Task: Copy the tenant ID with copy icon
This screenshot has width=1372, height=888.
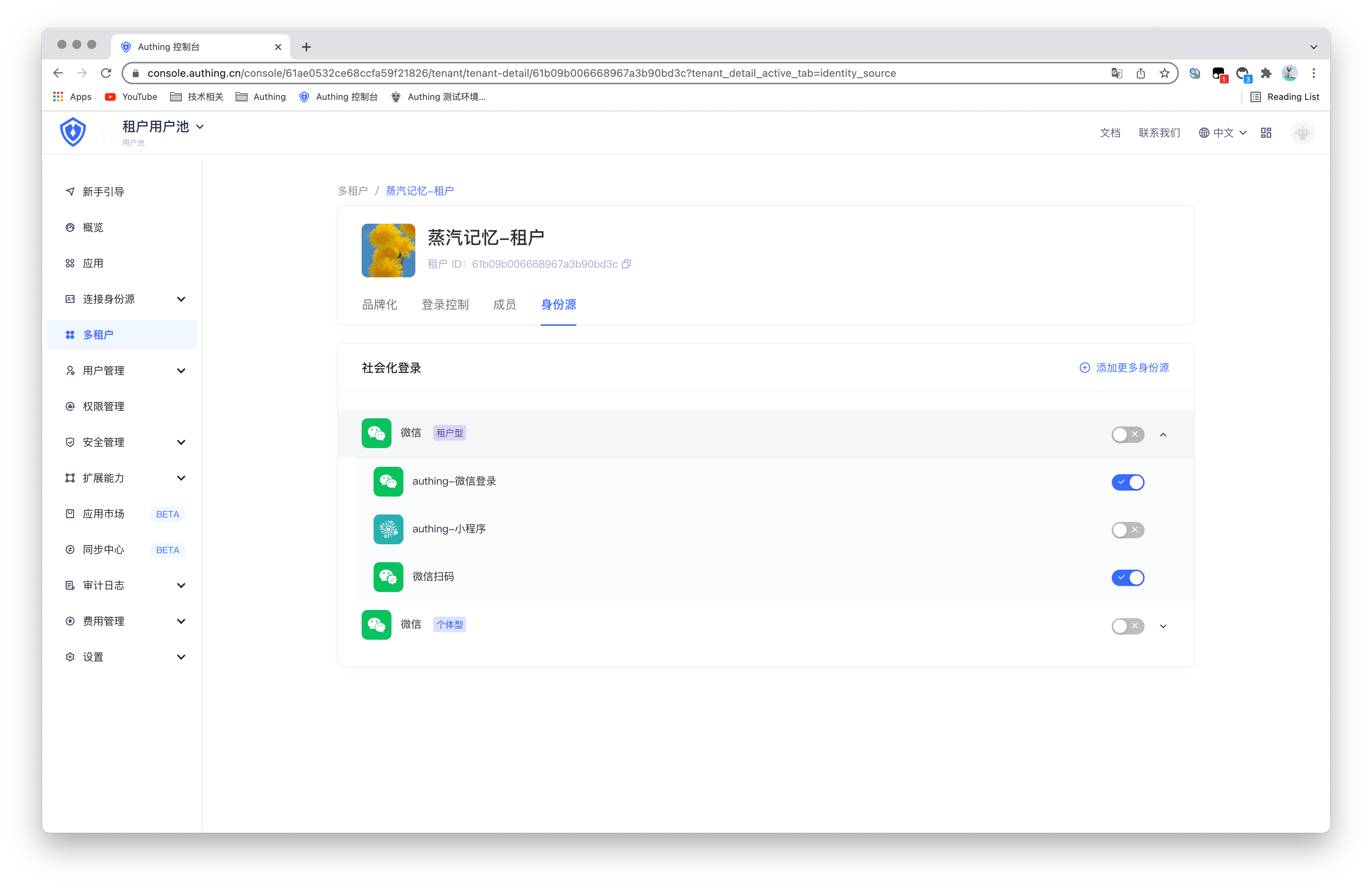Action: (627, 264)
